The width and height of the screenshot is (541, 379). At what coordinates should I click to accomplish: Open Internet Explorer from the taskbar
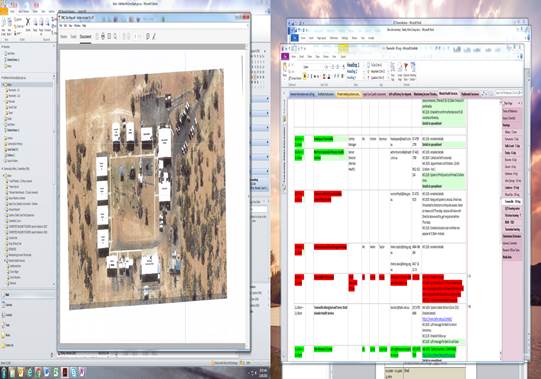[30, 372]
